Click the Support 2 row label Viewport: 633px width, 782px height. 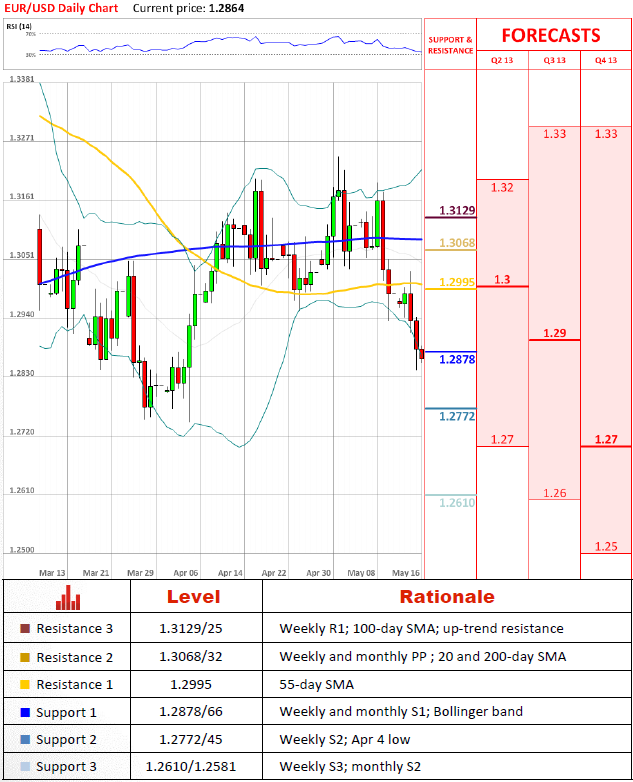[66, 740]
